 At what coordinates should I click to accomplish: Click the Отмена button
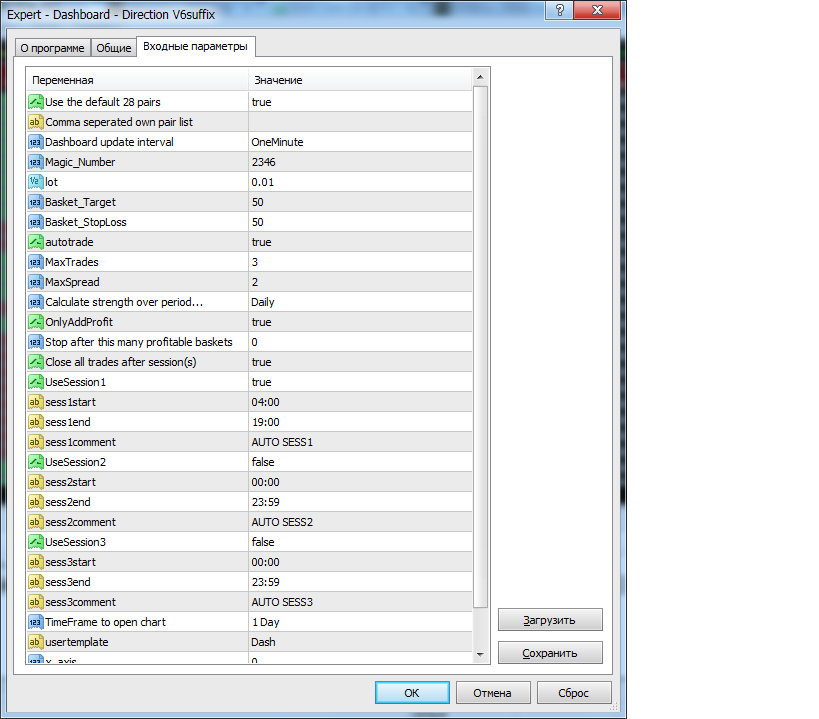(493, 693)
